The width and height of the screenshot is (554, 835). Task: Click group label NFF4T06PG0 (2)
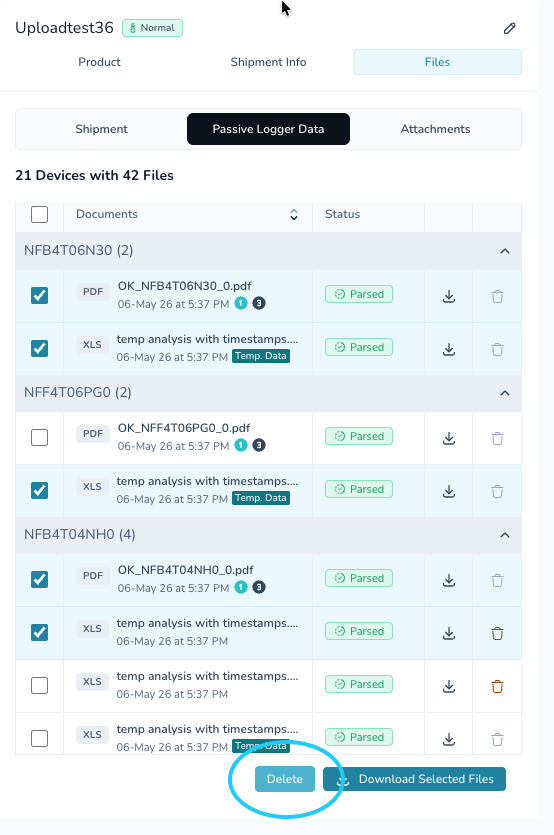(78, 392)
